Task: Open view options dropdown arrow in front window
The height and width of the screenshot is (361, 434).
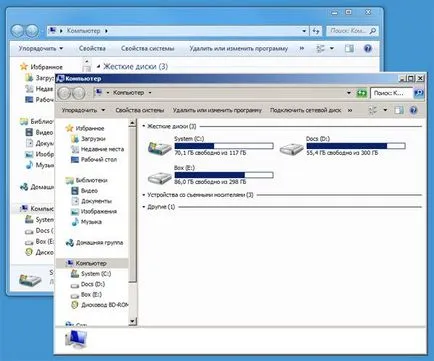Action: click(385, 110)
